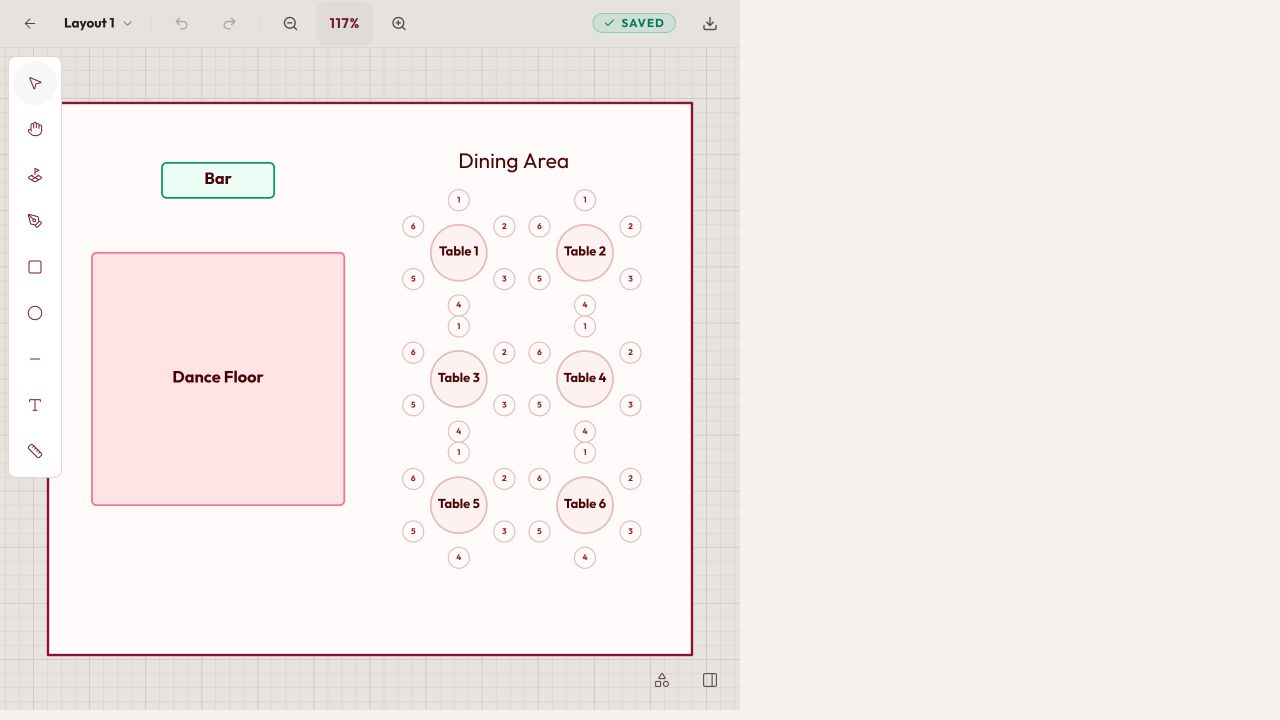Select the Dance Floor rectangle
Viewport: 1280px width, 720px height.
point(218,379)
